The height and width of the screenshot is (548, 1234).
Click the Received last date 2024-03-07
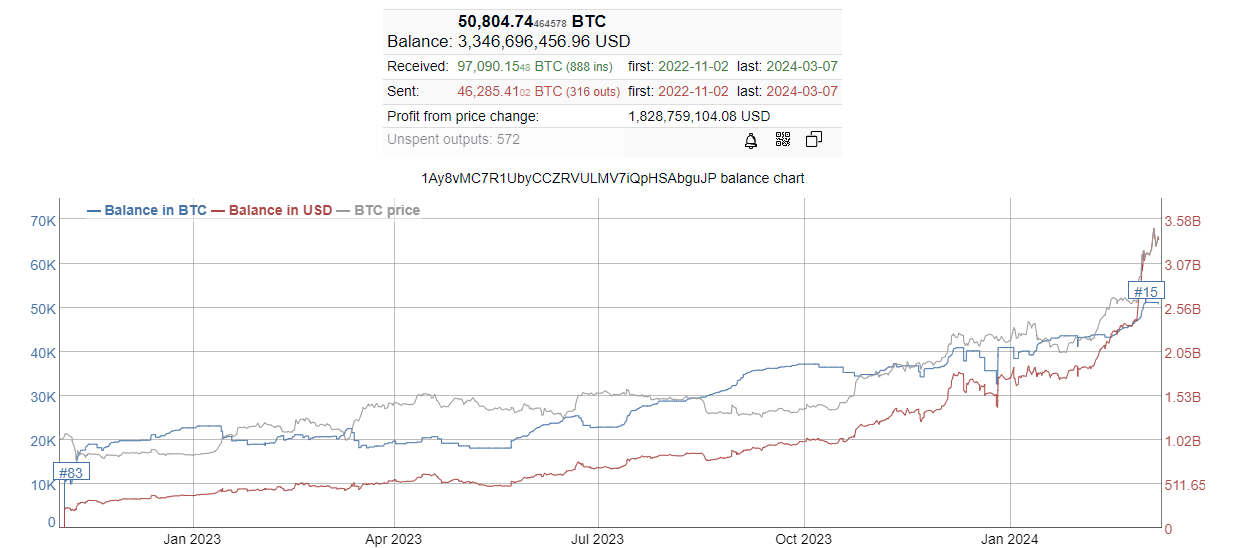pyautogui.click(x=801, y=67)
